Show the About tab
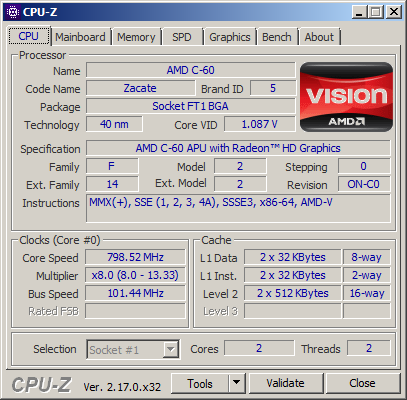 (x=319, y=37)
